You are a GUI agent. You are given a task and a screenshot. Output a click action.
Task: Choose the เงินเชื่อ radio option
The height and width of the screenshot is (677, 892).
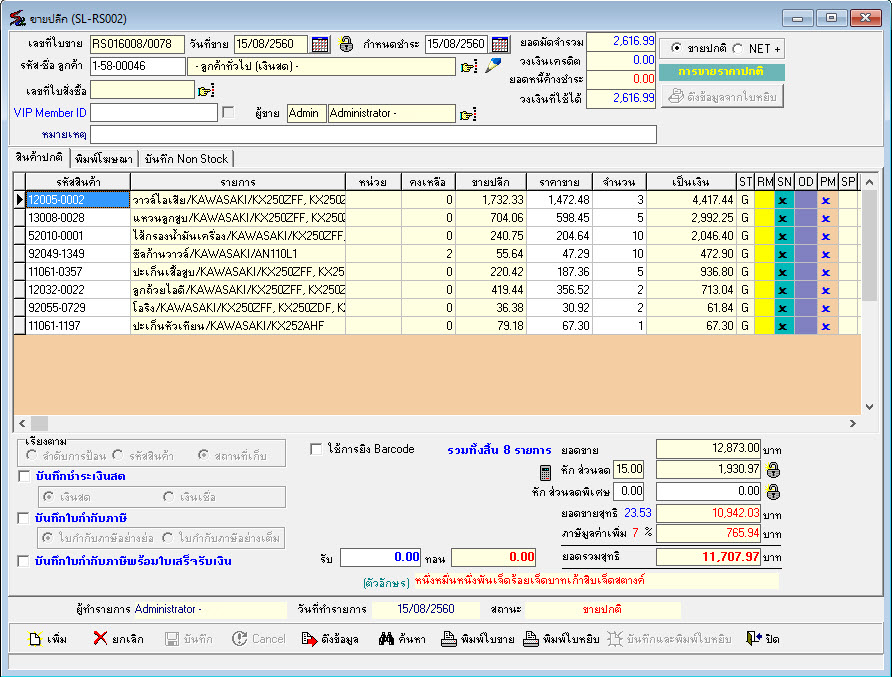[x=168, y=497]
